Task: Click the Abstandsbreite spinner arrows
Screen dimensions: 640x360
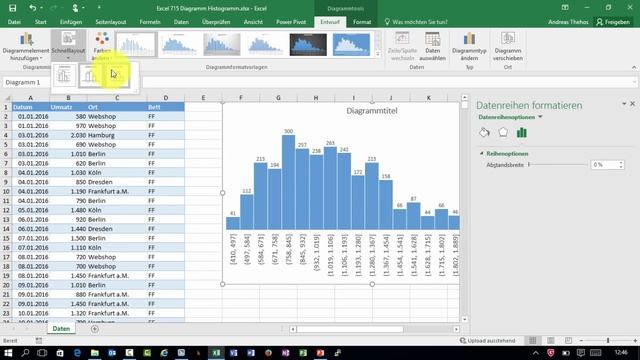Action: coord(621,165)
